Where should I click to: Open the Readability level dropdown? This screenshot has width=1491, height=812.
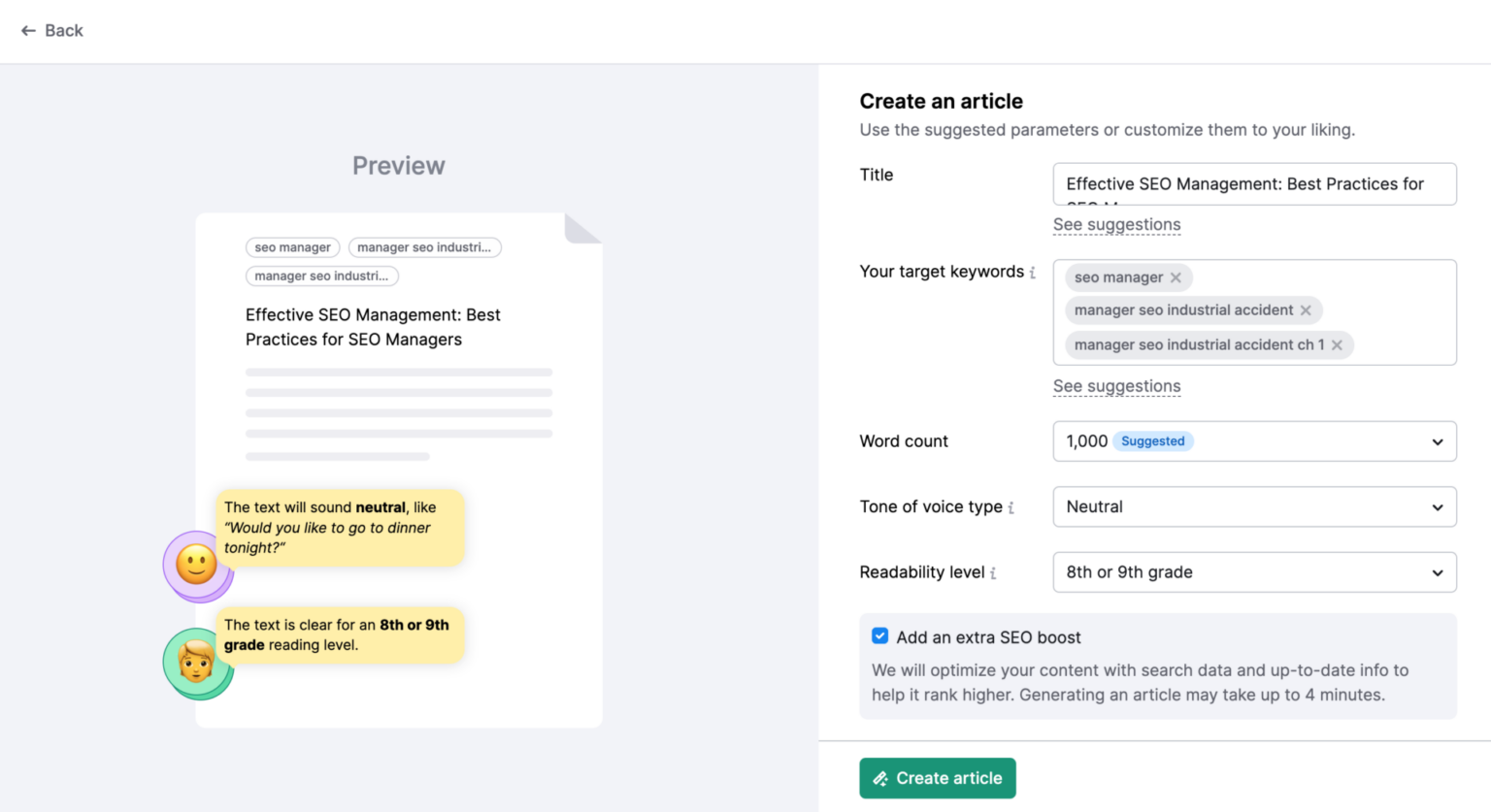[1254, 572]
